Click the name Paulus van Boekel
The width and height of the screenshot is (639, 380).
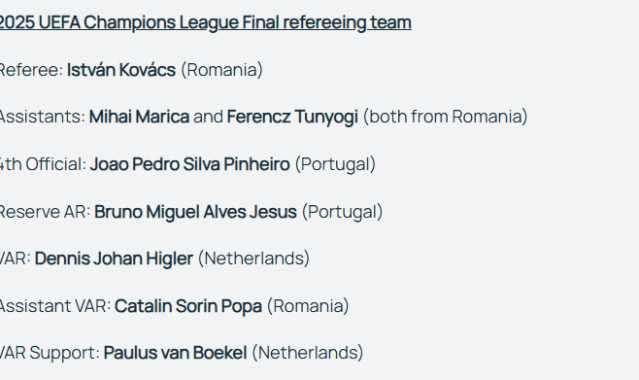point(175,353)
